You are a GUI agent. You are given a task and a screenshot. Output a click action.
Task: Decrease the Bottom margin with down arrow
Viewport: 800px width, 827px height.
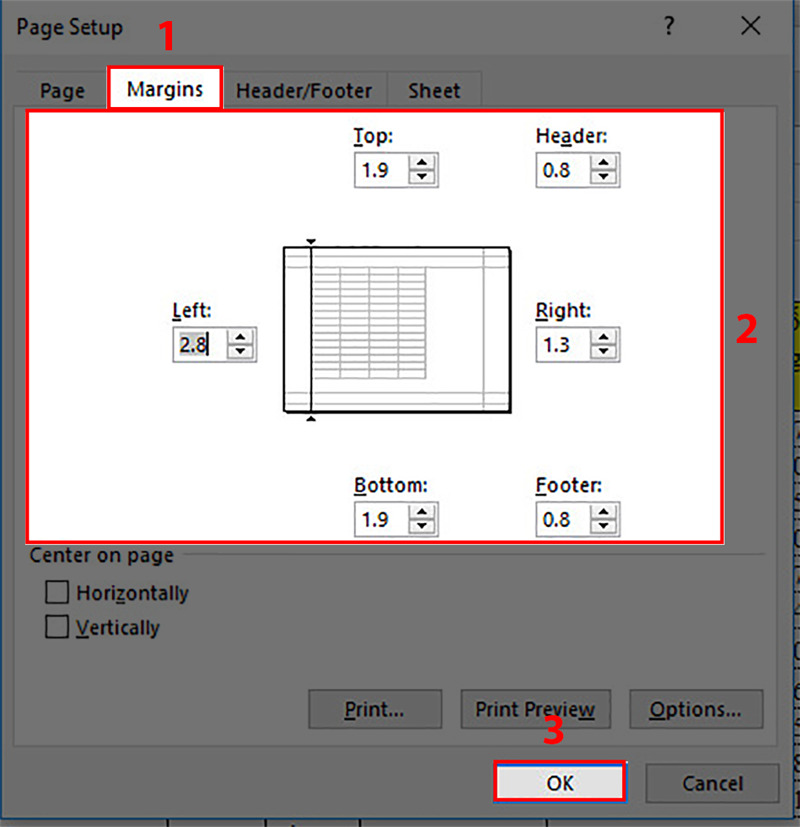pos(424,526)
